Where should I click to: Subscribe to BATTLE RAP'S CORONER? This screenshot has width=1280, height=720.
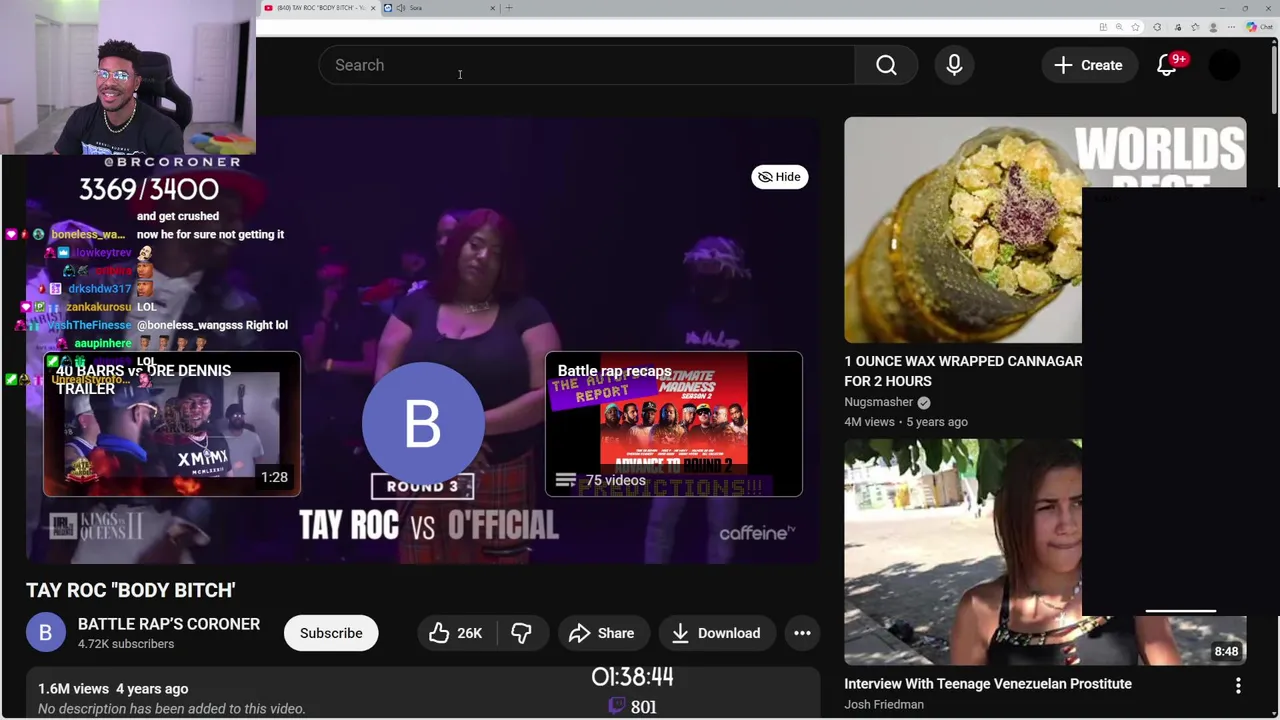click(x=331, y=633)
